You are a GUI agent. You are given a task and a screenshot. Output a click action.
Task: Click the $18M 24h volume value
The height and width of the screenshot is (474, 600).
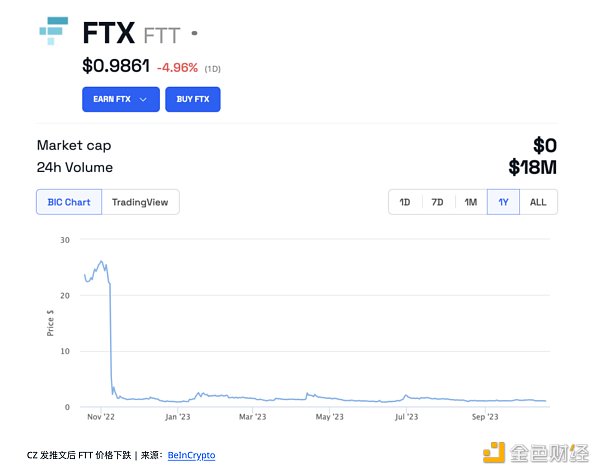point(533,167)
